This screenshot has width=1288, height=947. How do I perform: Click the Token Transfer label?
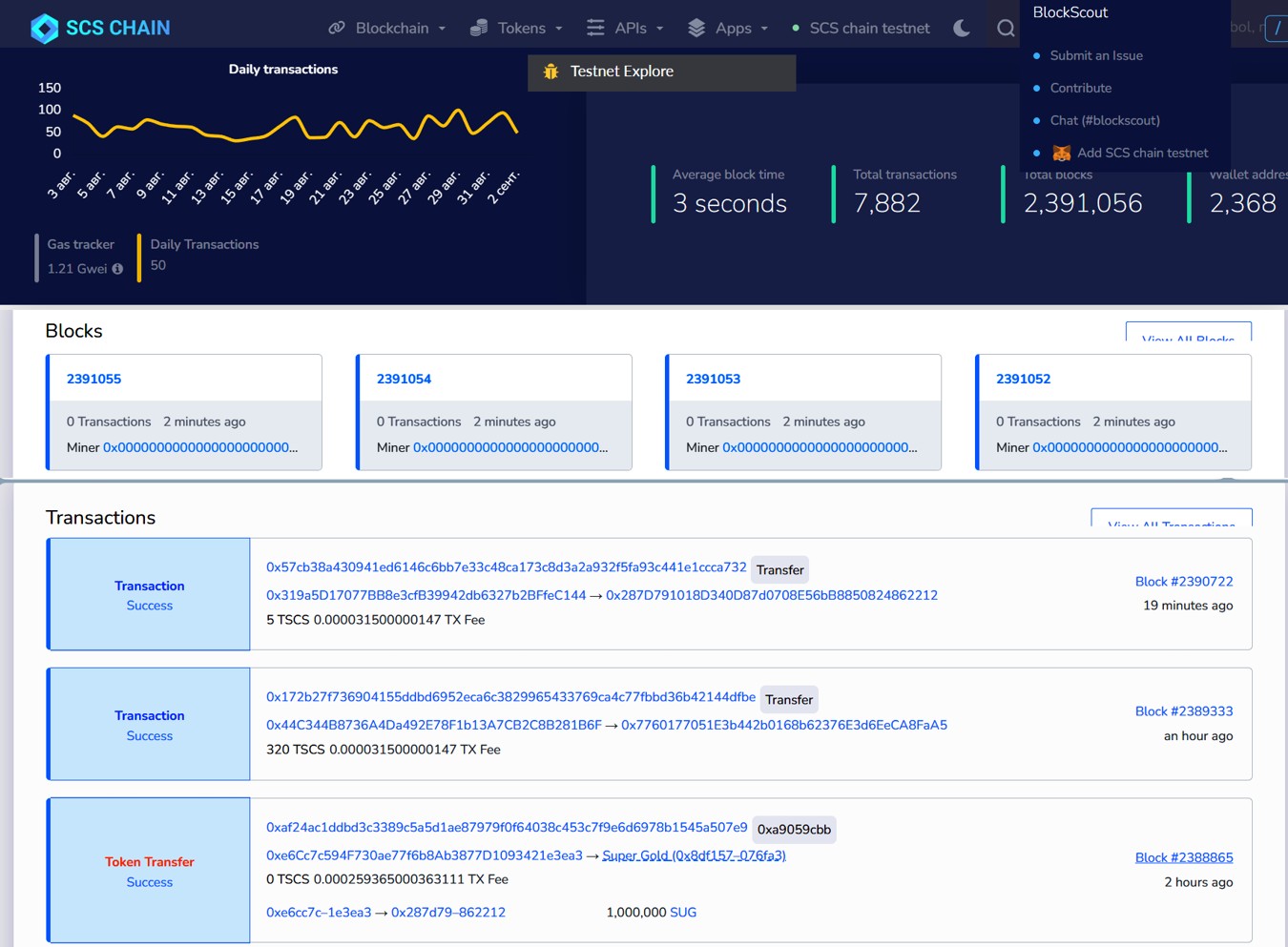150,862
